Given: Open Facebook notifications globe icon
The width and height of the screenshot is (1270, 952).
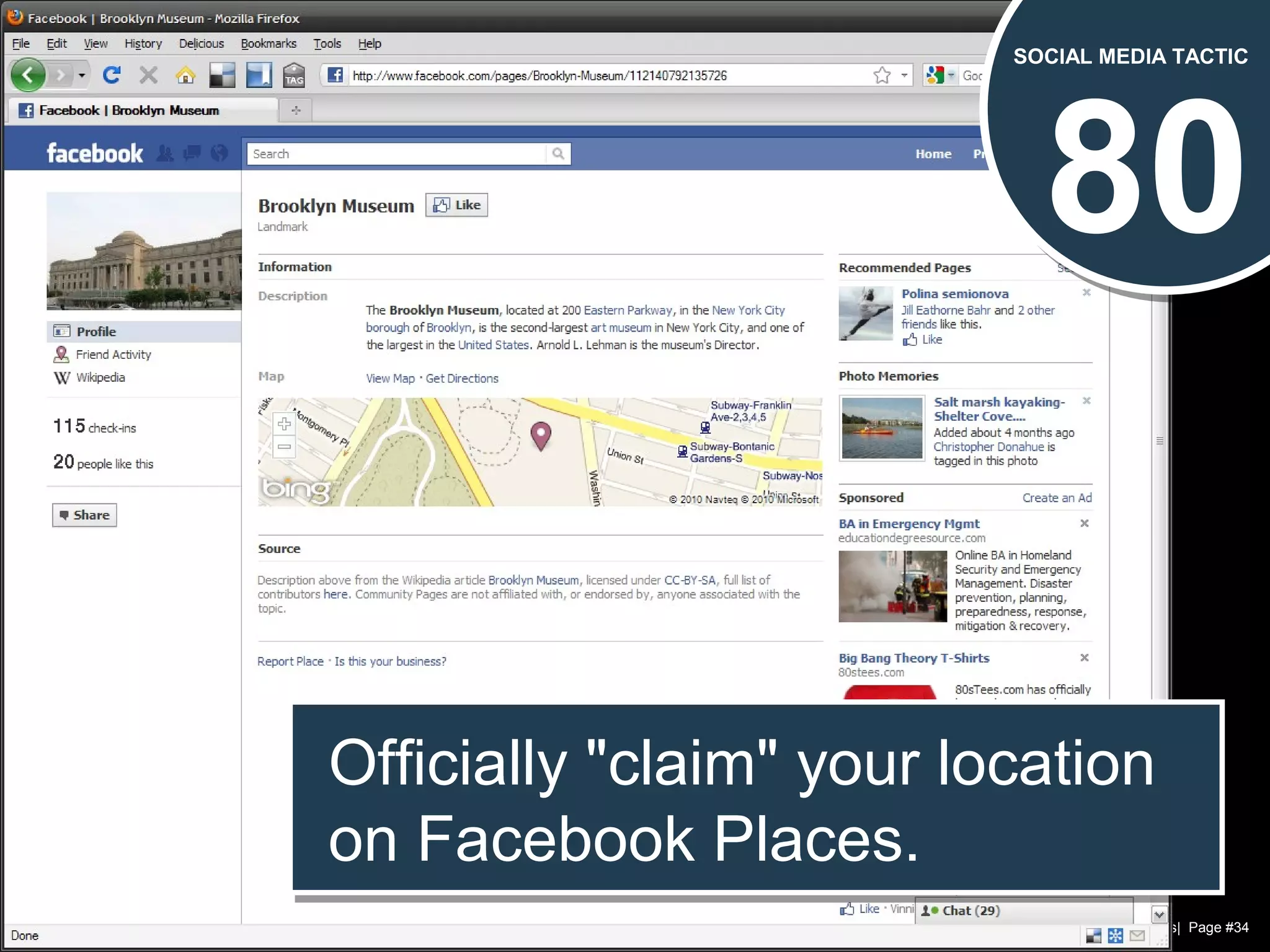Looking at the screenshot, I should [x=219, y=153].
